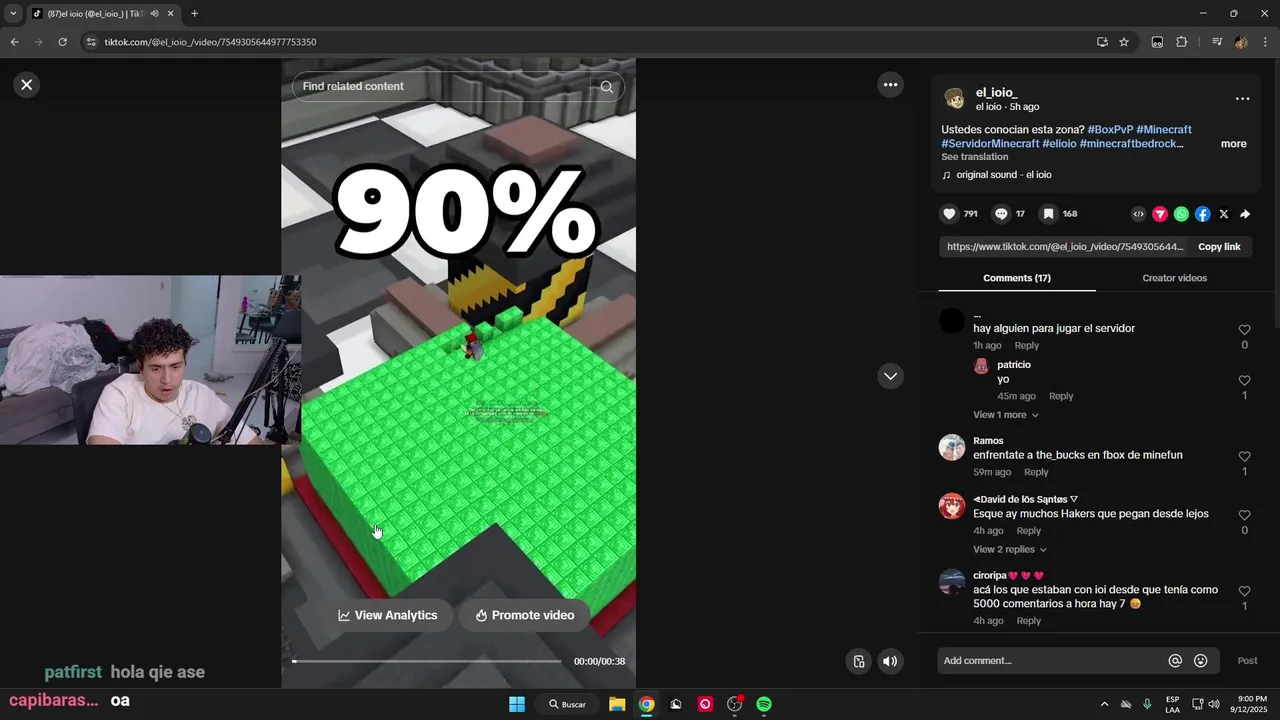Viewport: 1280px width, 720px height.
Task: Open the Chrome tab search dropdown arrow
Action: (13, 14)
